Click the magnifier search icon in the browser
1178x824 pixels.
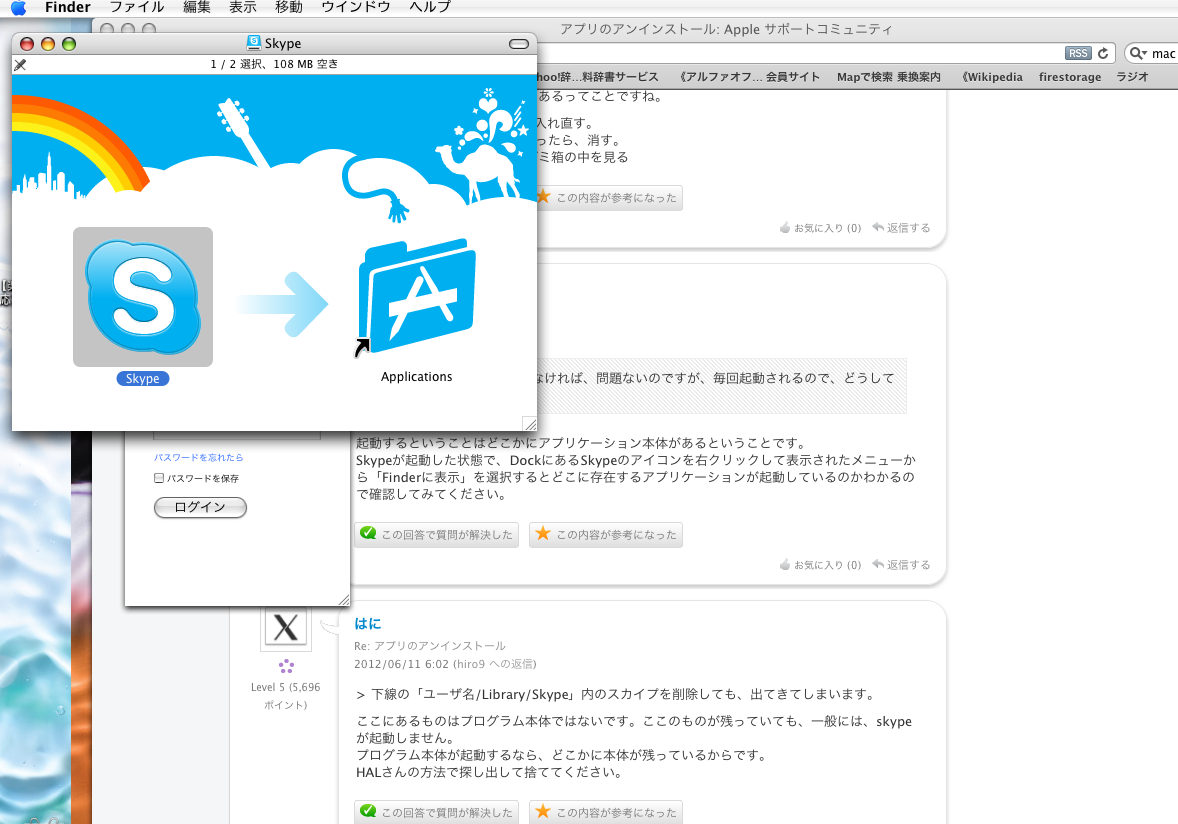click(x=1138, y=53)
